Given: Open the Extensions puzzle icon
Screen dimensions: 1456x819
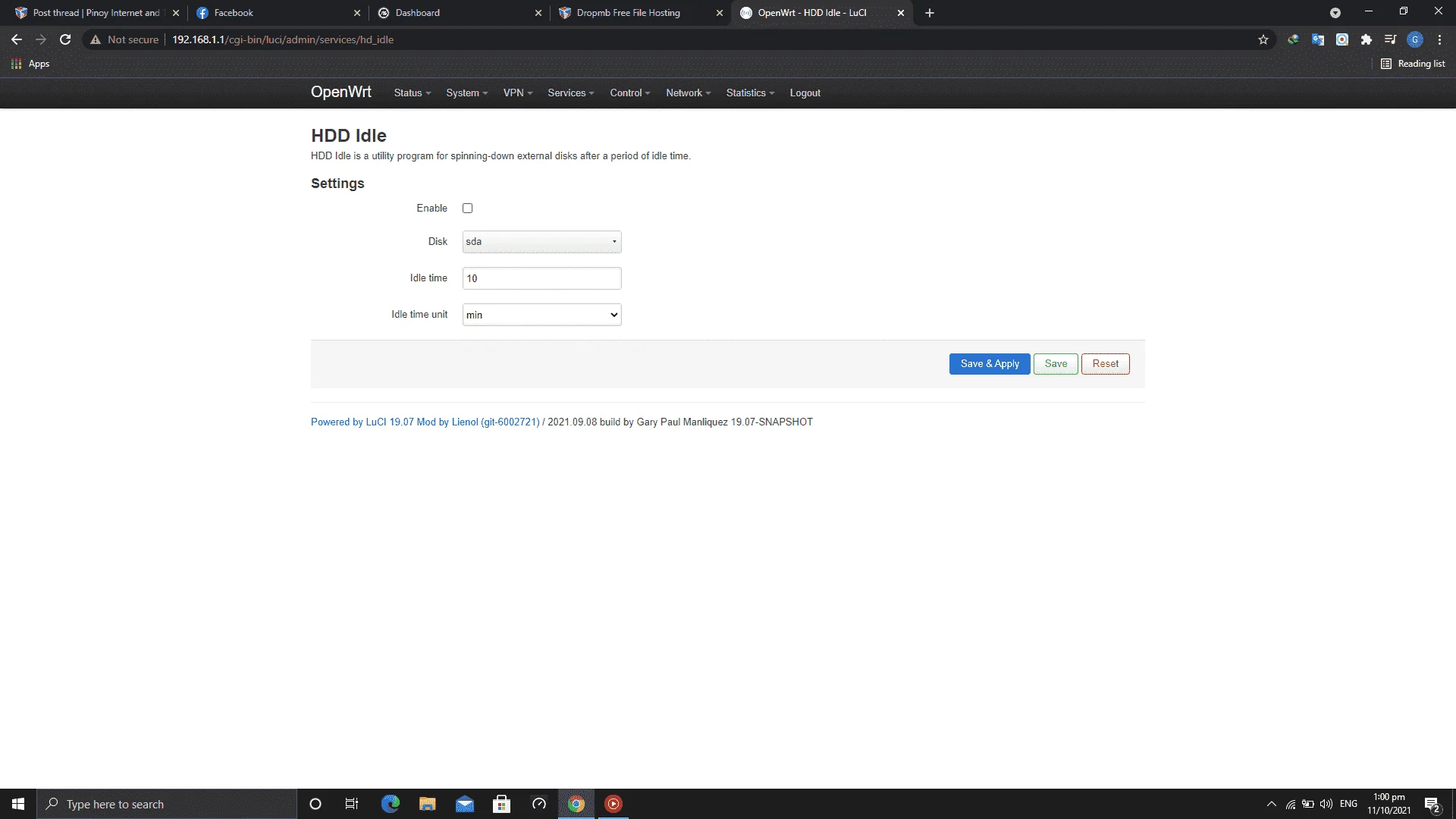Looking at the screenshot, I should 1367,39.
